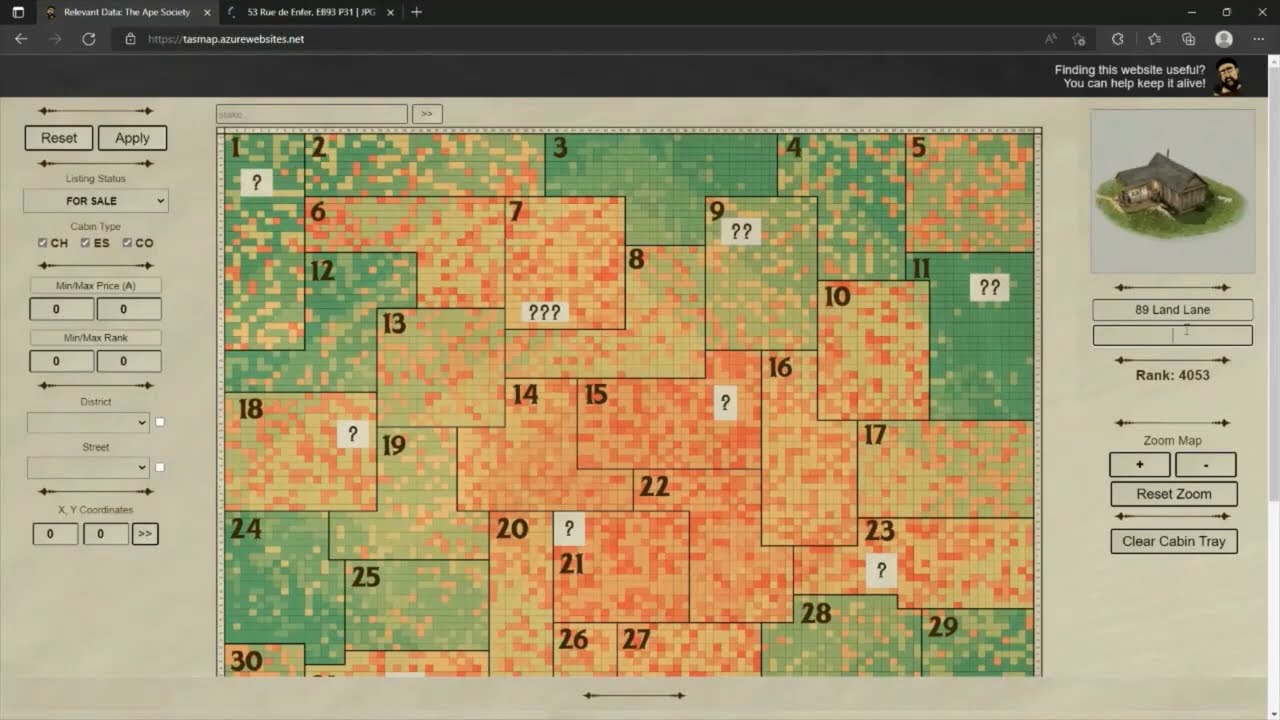1280x720 pixels.
Task: Open the tab actions menu icon
Action: [x=18, y=12]
